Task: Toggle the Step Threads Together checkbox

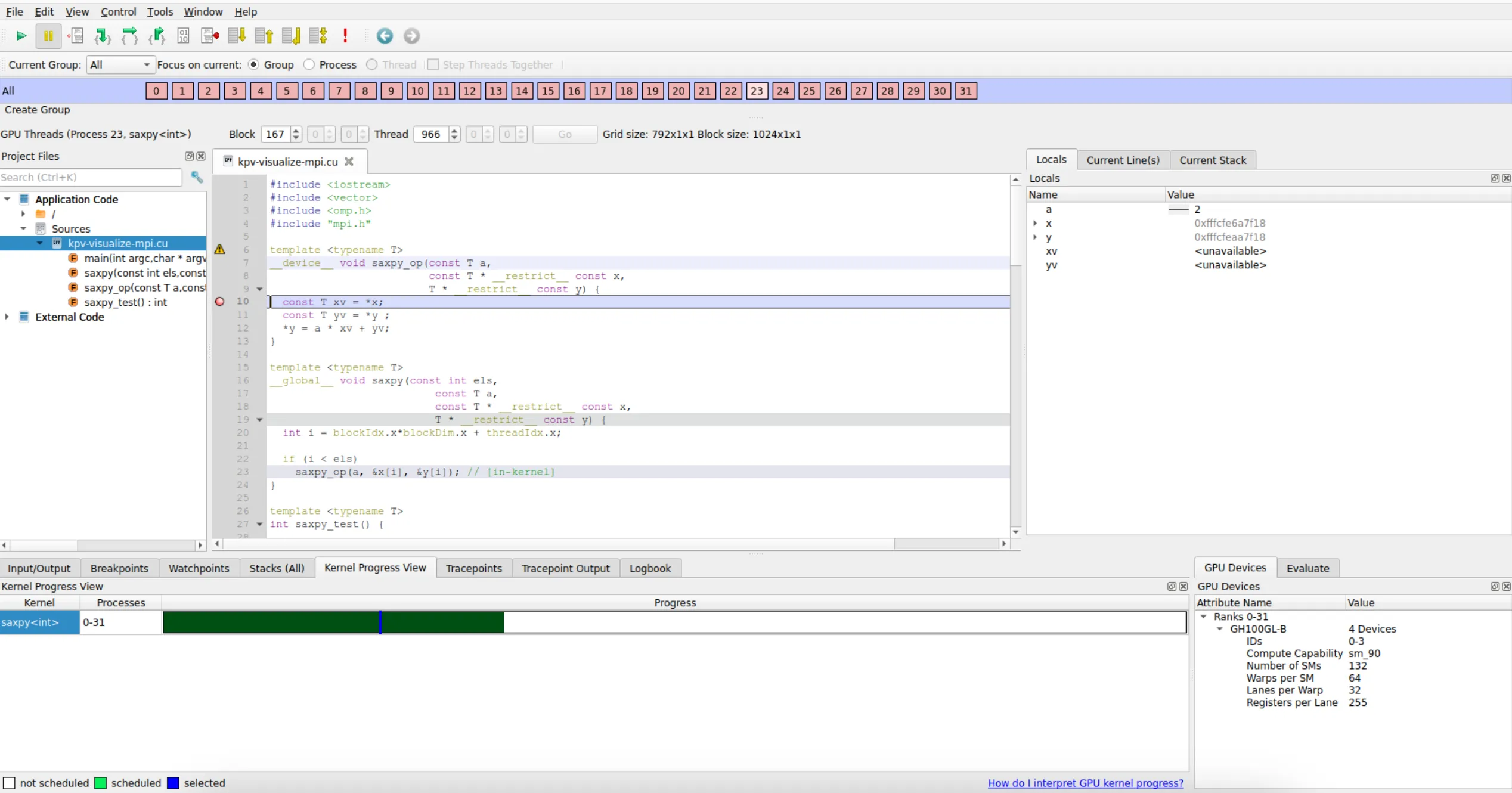Action: tap(434, 64)
